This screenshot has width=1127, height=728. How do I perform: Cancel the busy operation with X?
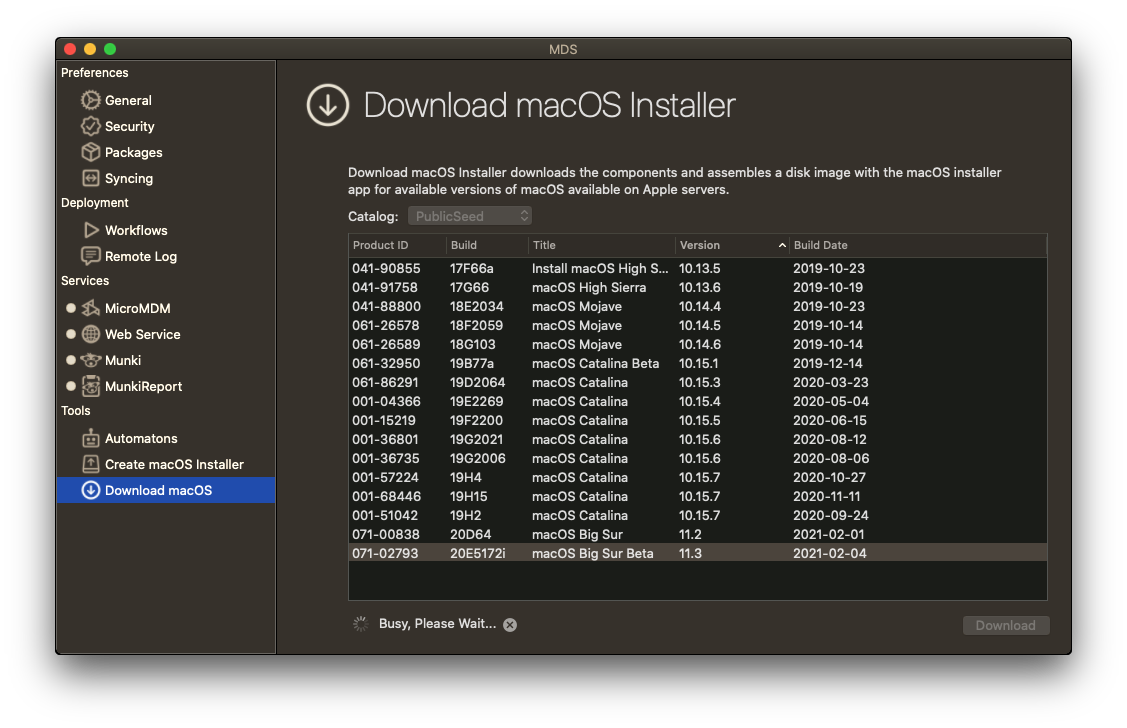pyautogui.click(x=510, y=624)
